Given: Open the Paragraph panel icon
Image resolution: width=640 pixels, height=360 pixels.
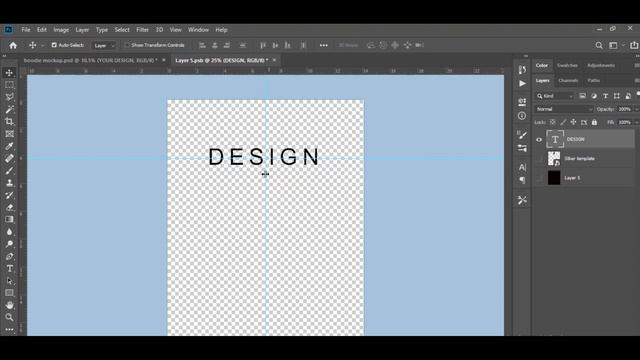Looking at the screenshot, I should [x=522, y=180].
